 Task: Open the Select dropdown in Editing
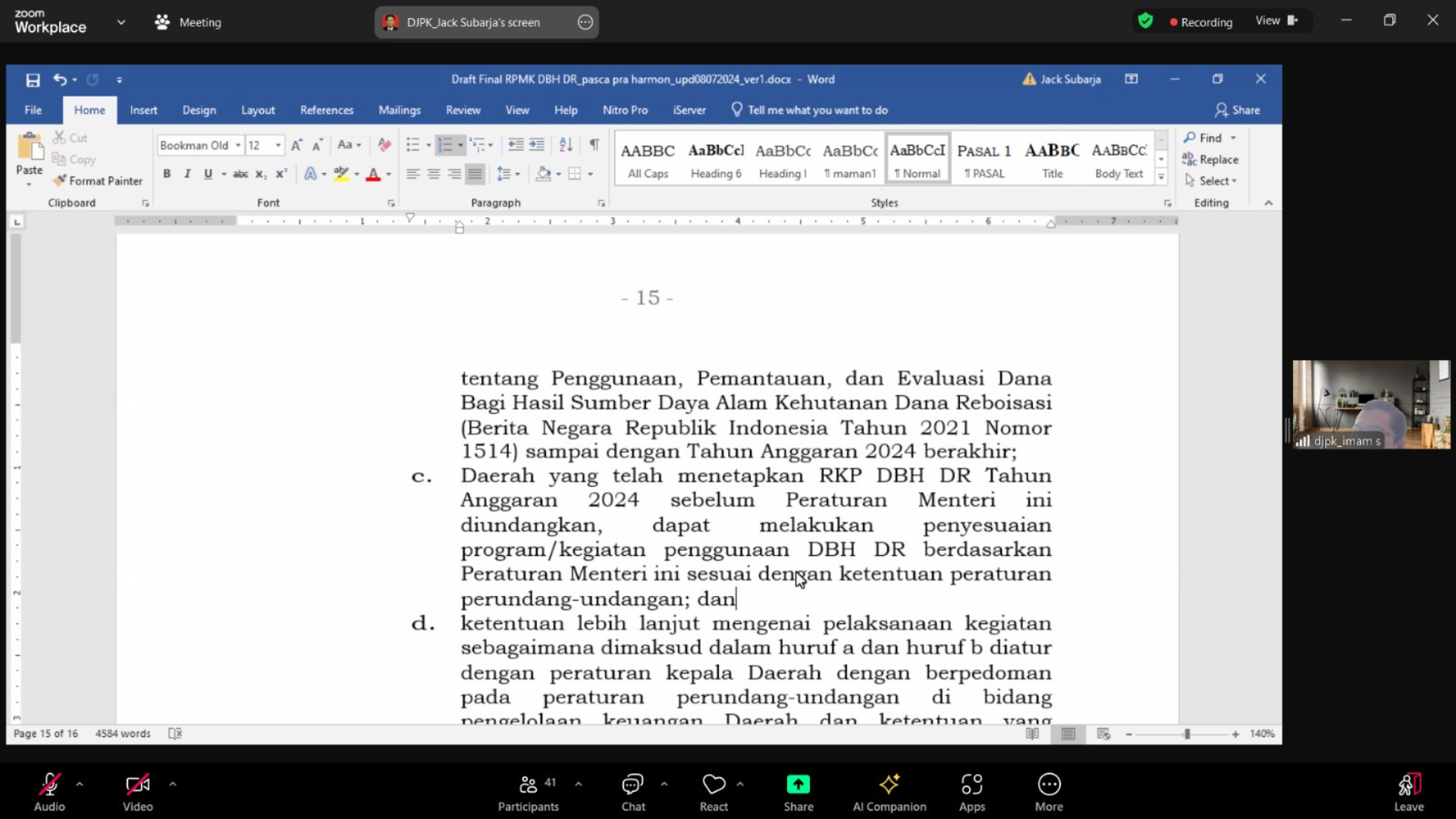pyautogui.click(x=1212, y=180)
